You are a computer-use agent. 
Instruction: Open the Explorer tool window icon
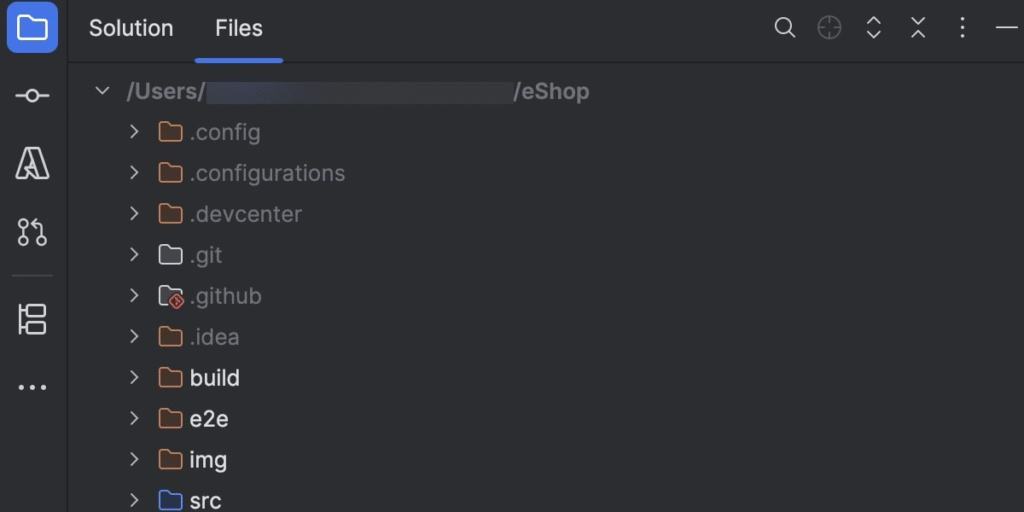(x=32, y=28)
